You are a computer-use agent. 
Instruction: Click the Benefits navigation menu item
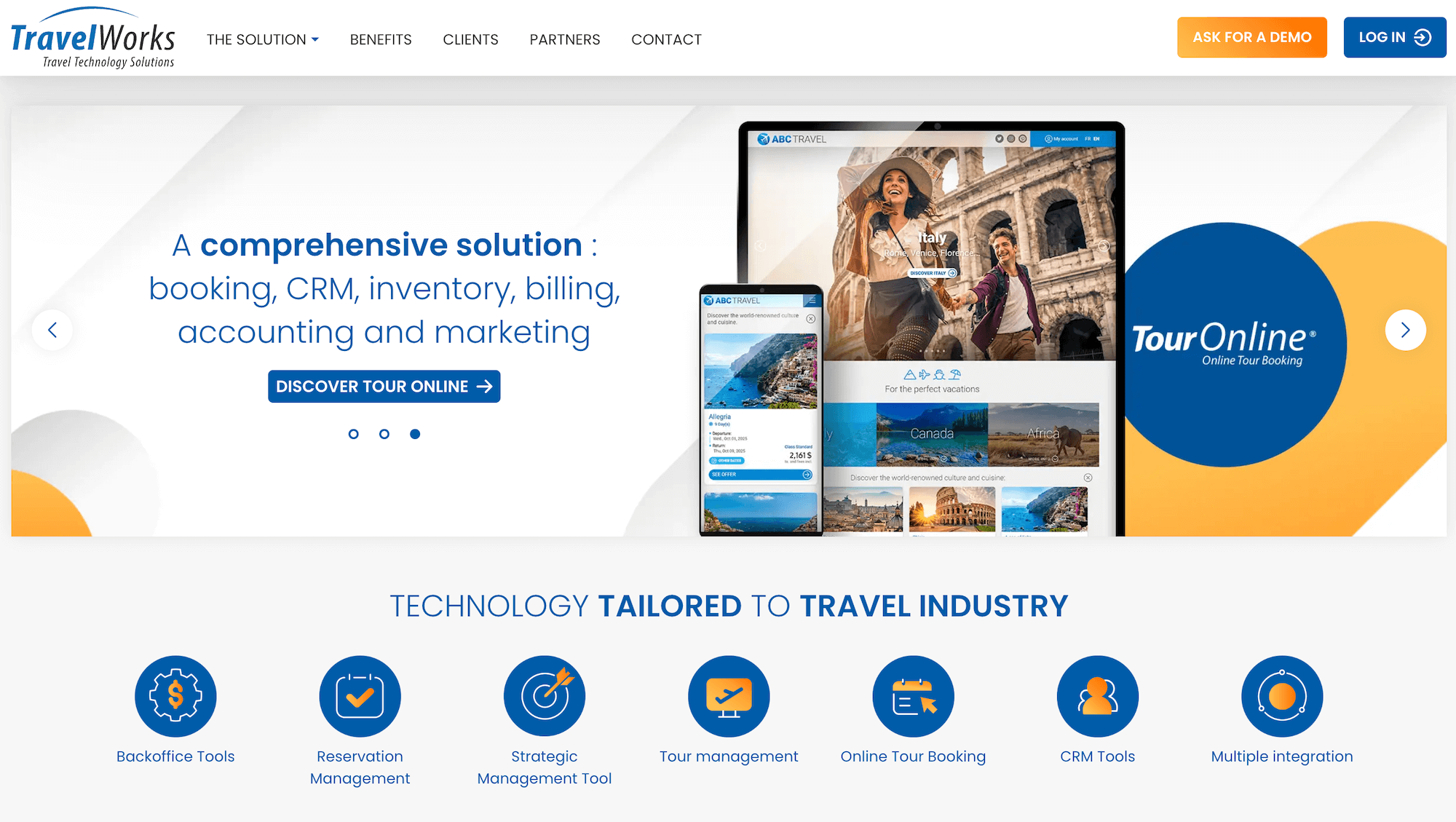click(381, 40)
